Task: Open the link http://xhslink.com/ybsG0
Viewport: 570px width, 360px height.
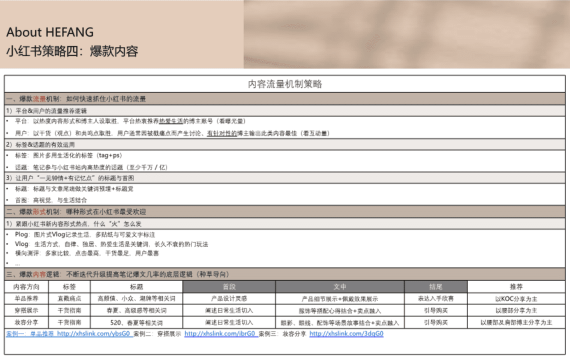Action: click(x=93, y=334)
